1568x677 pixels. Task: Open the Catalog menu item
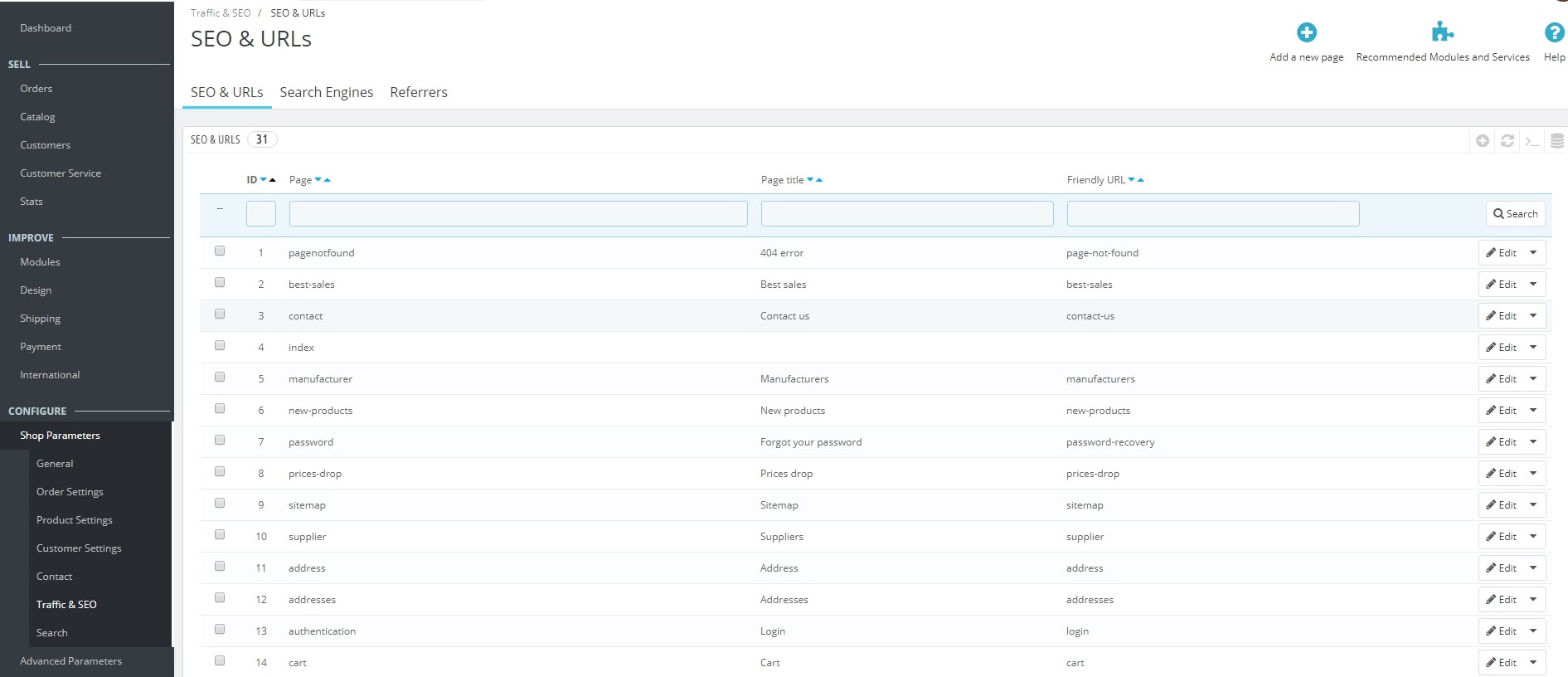tap(37, 117)
